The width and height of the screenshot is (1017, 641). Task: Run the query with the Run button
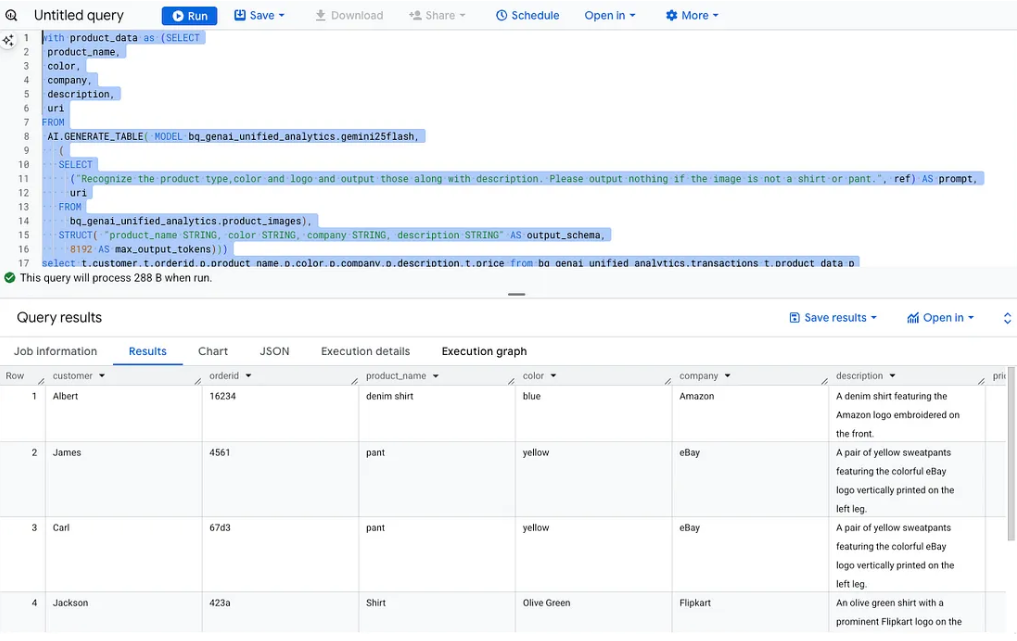[x=189, y=16]
